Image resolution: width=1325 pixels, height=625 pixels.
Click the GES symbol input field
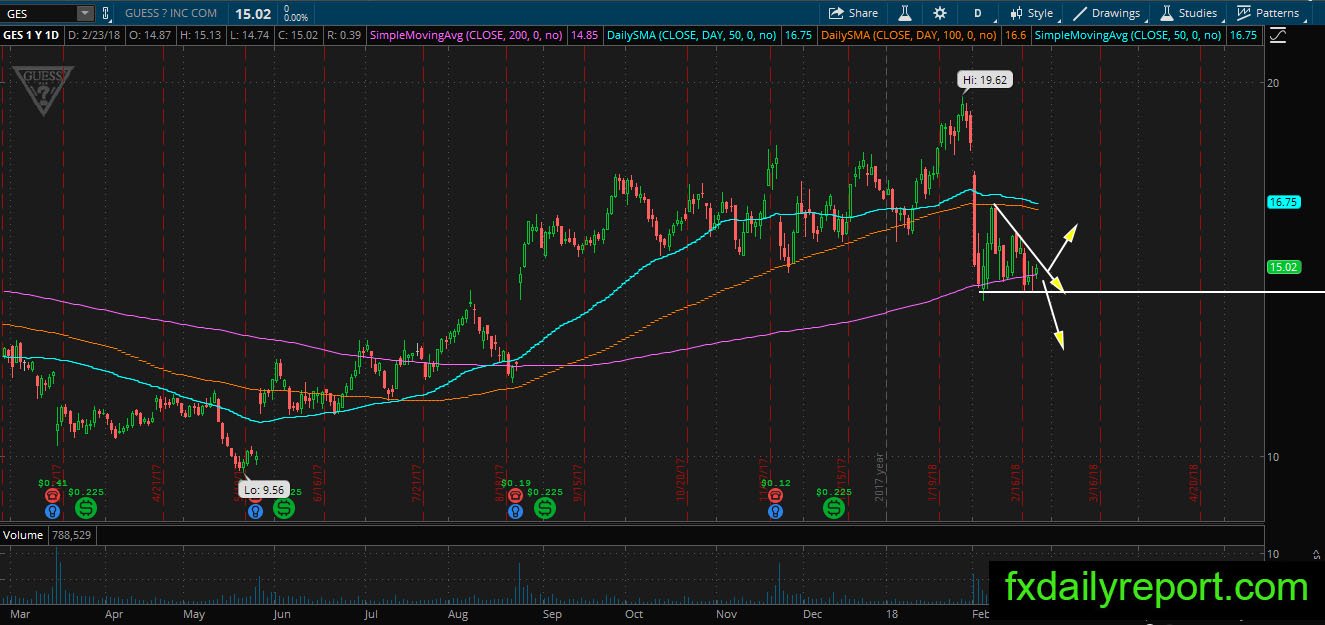[38, 13]
